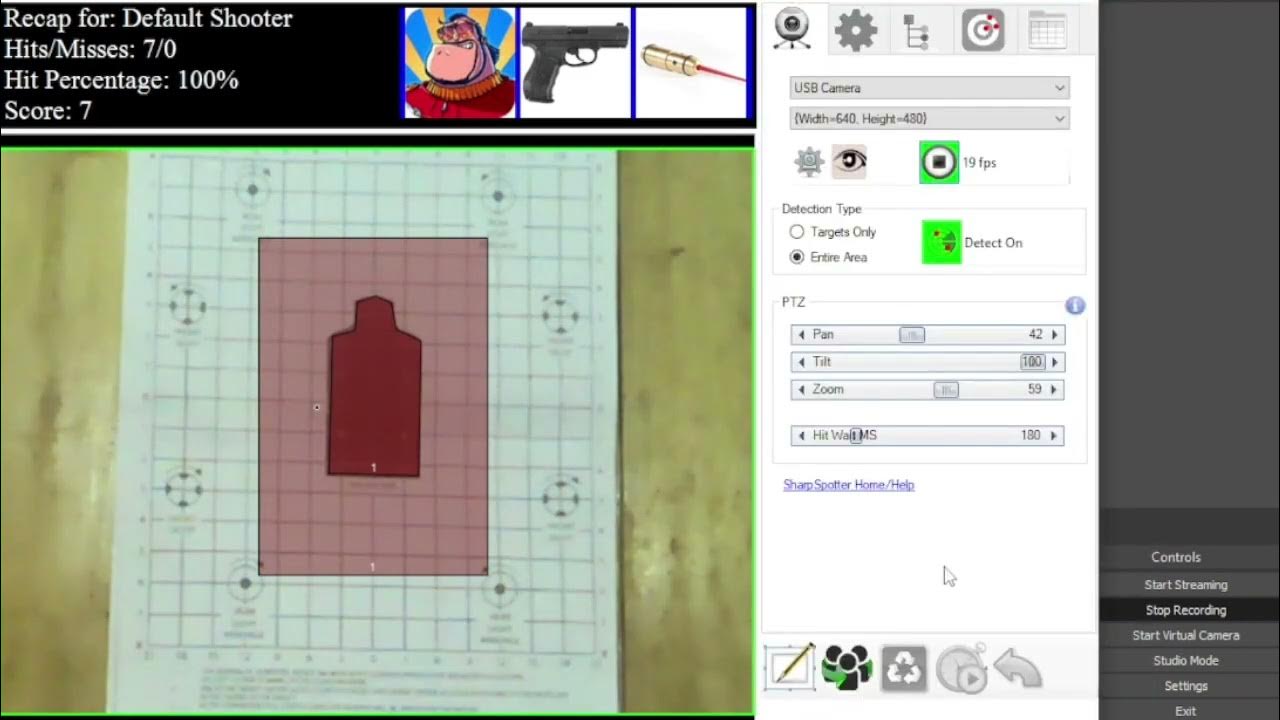Click Recap for: Default Shooter text

[x=148, y=18]
